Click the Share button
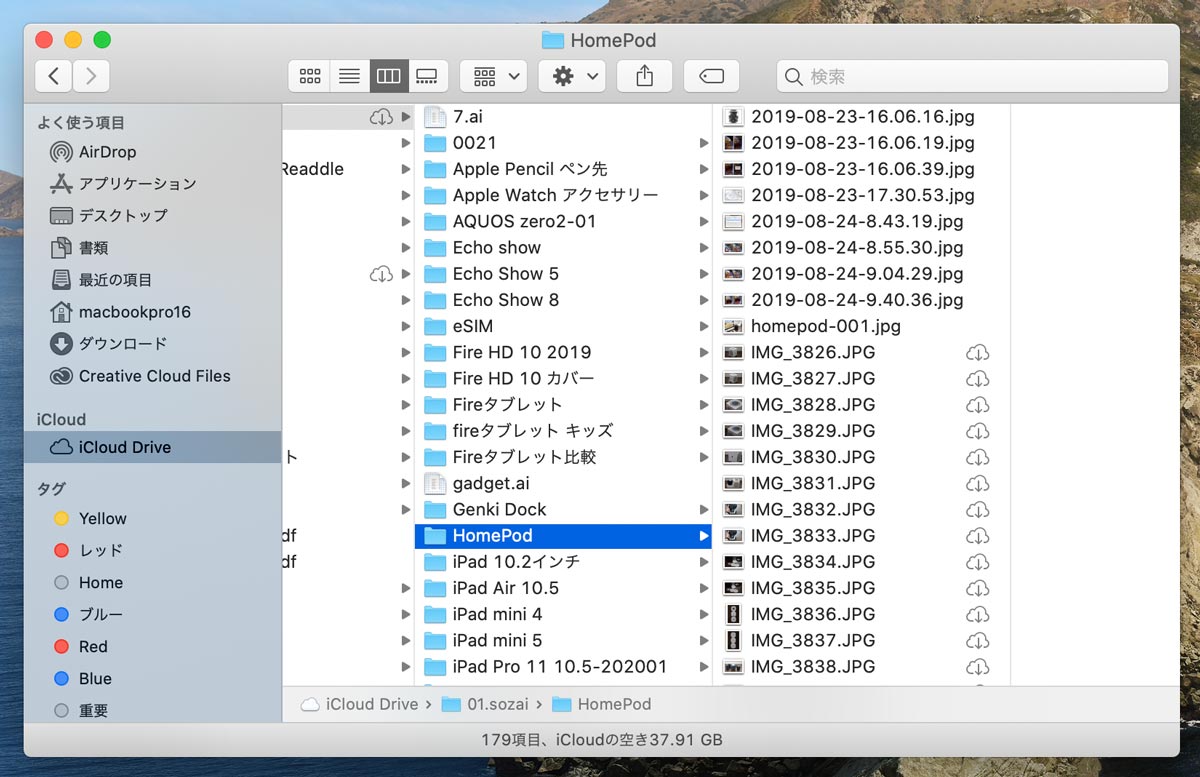The image size is (1200, 777). pyautogui.click(x=644, y=76)
